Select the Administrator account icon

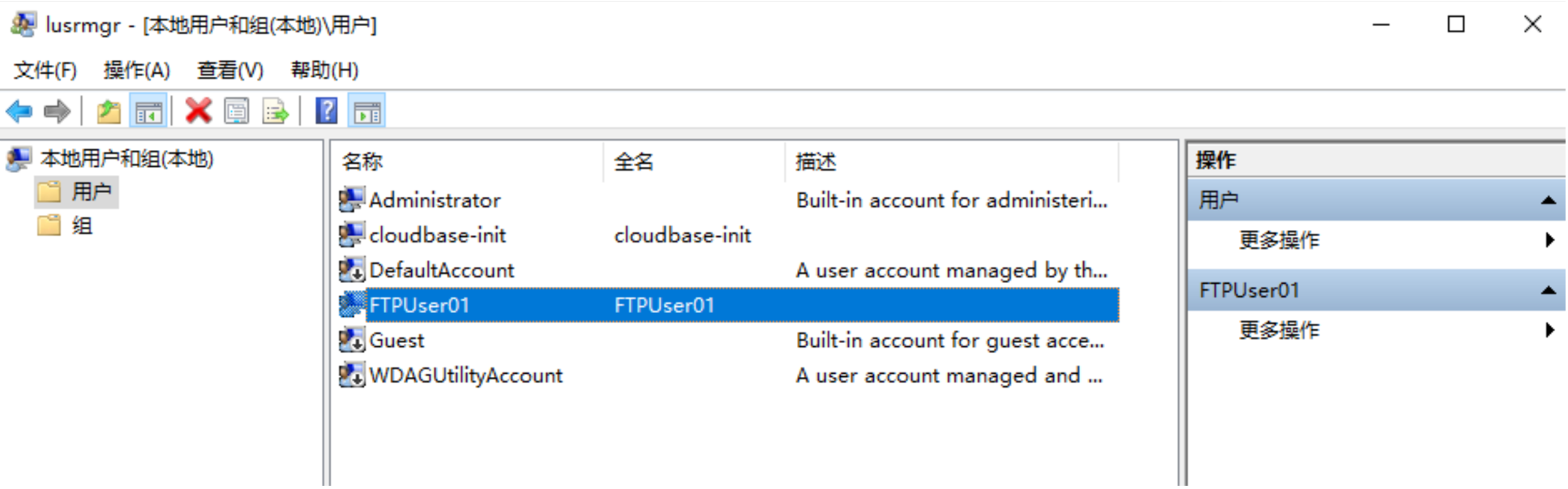coord(351,199)
